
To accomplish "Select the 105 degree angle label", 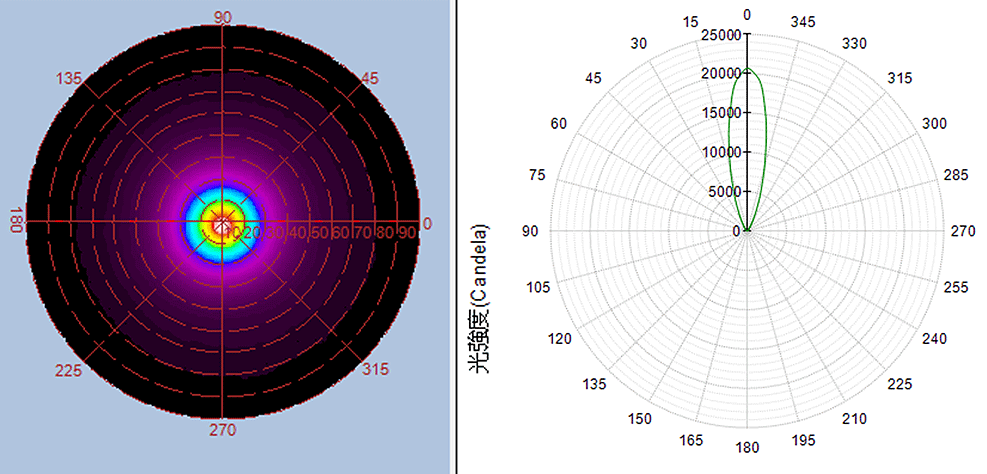I will (x=539, y=287).
